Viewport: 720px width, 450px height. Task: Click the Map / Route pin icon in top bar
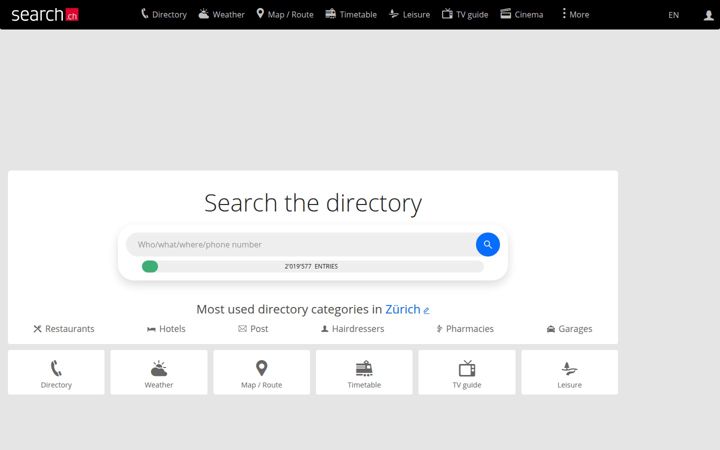[260, 14]
